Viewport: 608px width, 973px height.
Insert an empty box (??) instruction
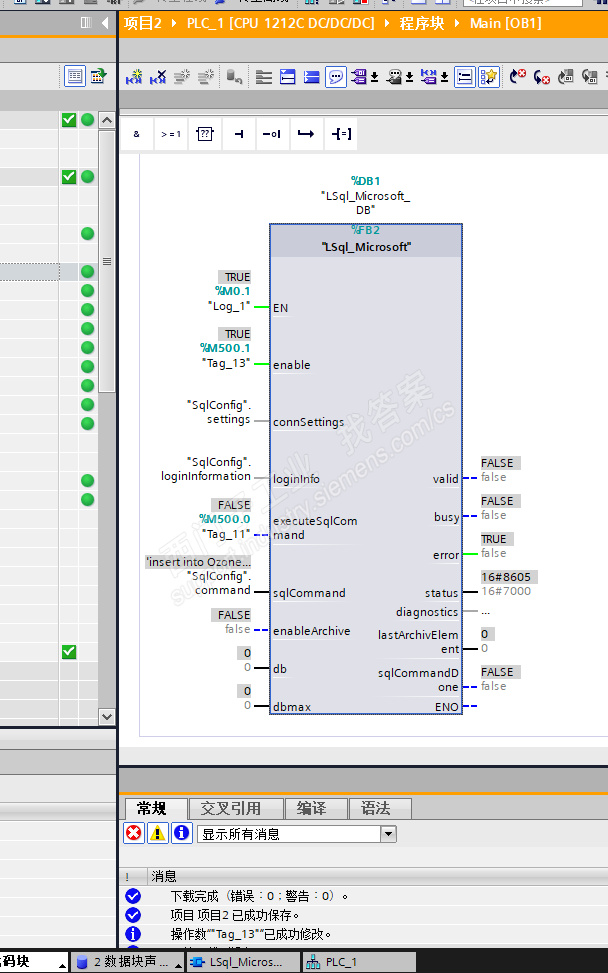[x=205, y=134]
